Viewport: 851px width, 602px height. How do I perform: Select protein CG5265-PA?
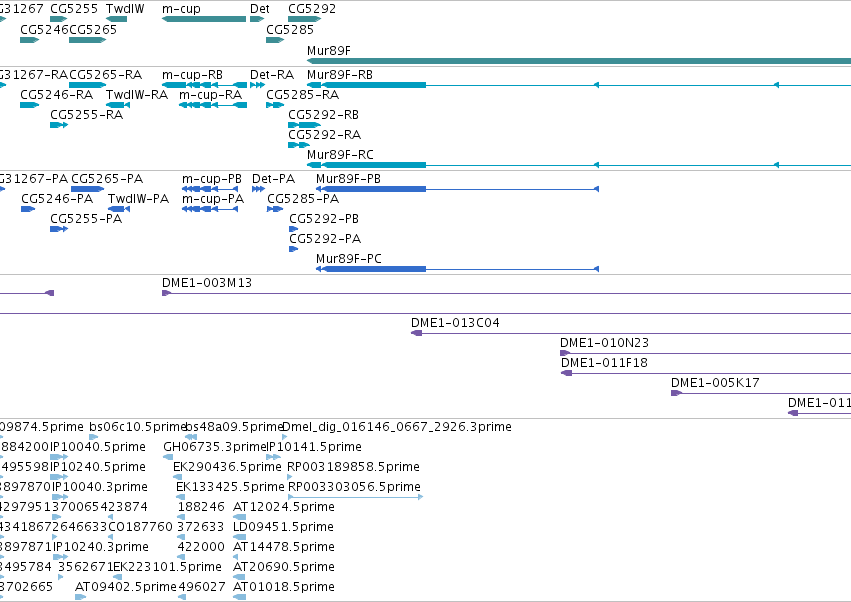[x=87, y=189]
